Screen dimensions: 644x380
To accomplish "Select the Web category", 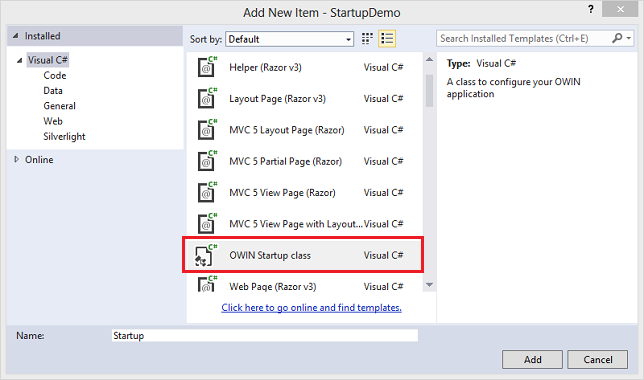I will click(x=53, y=121).
